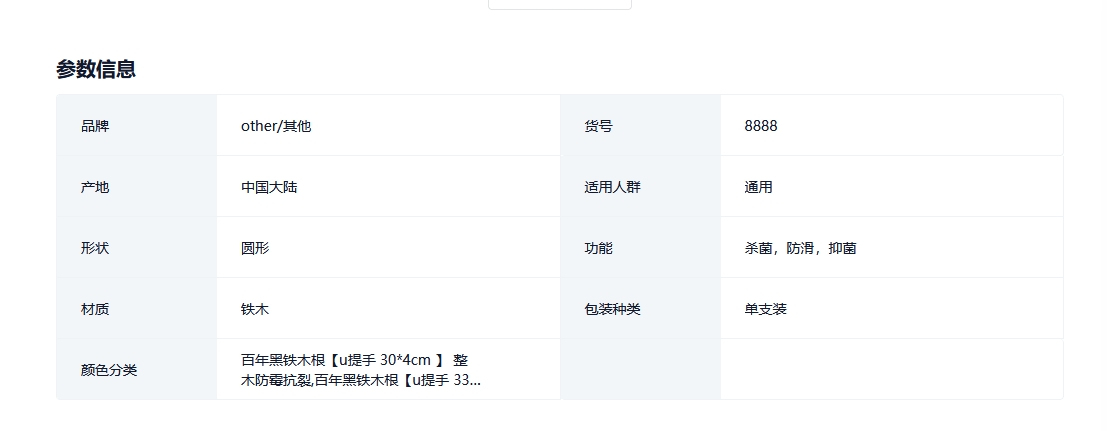Click the 形状 label cell
Image resolution: width=1107 pixels, height=431 pixels.
pos(137,247)
